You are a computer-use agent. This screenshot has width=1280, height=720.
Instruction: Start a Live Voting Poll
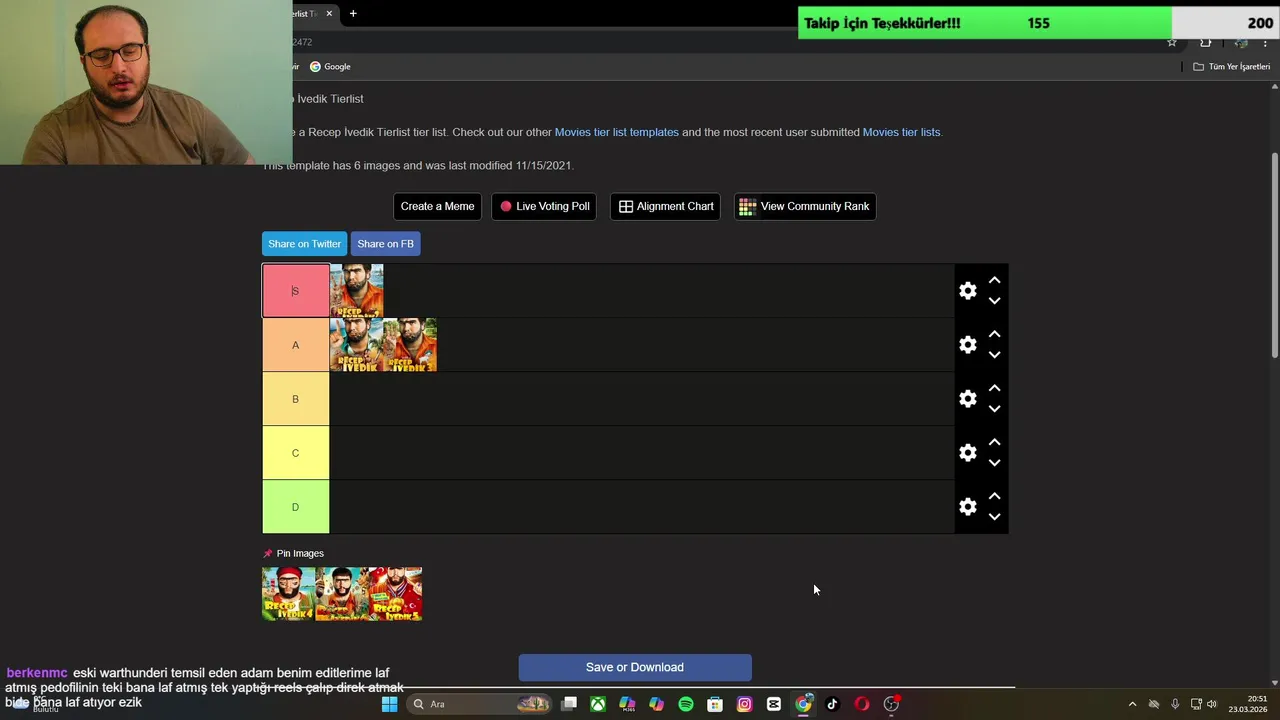544,206
